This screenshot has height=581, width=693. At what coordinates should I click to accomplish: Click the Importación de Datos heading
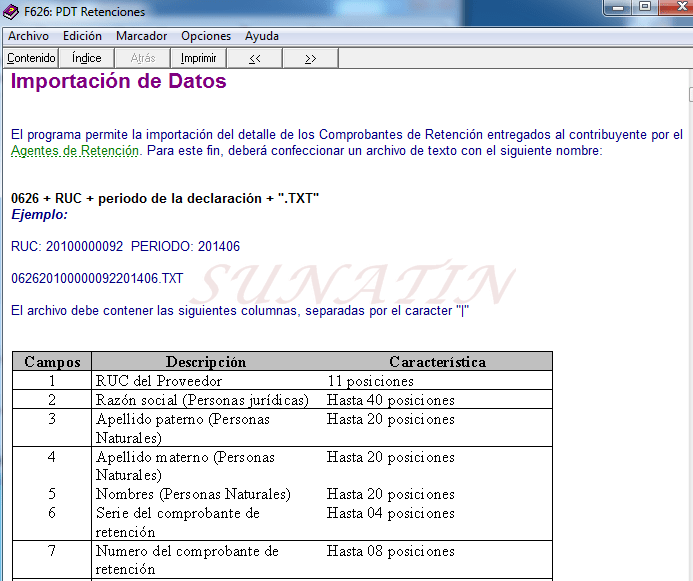point(118,82)
